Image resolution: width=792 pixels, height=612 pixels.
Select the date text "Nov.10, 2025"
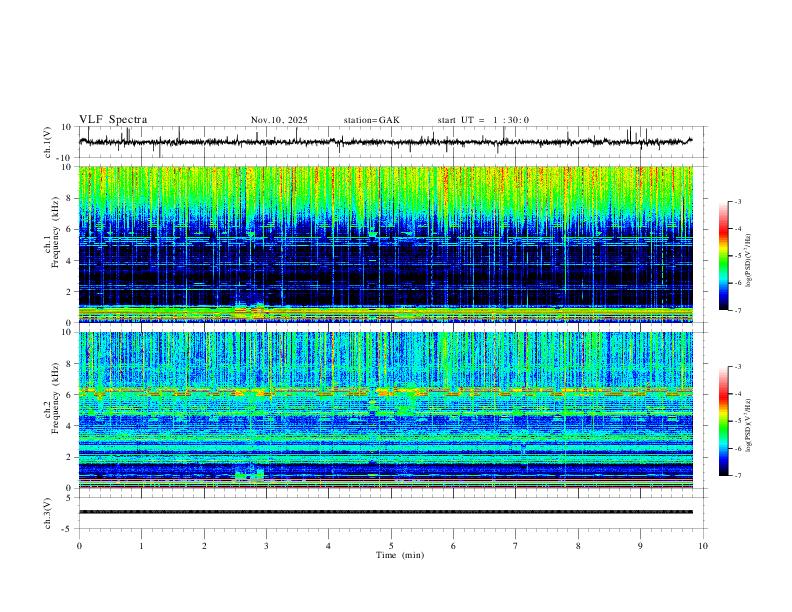[279, 120]
